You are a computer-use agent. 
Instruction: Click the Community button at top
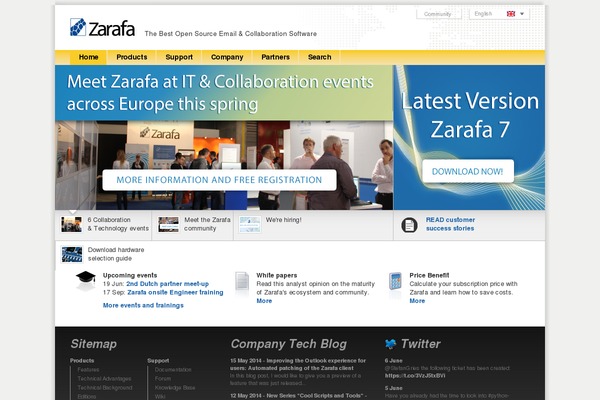pyautogui.click(x=439, y=14)
